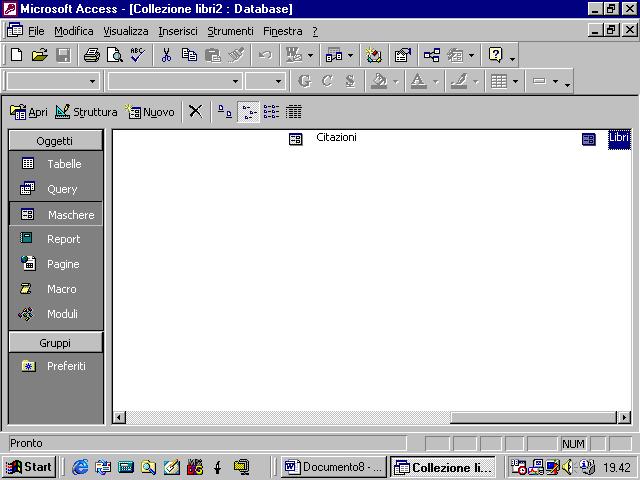Expand the Analyze dropdown arrow
640x480 pixels.
click(x=350, y=55)
